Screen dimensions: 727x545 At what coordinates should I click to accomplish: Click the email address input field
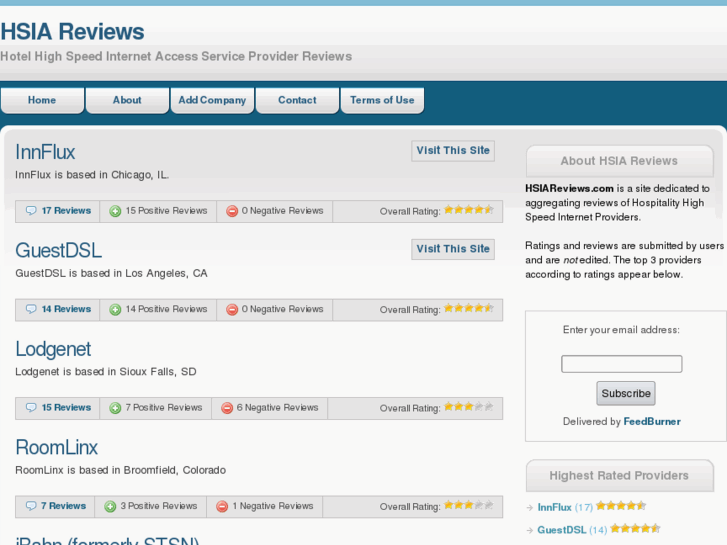click(621, 364)
